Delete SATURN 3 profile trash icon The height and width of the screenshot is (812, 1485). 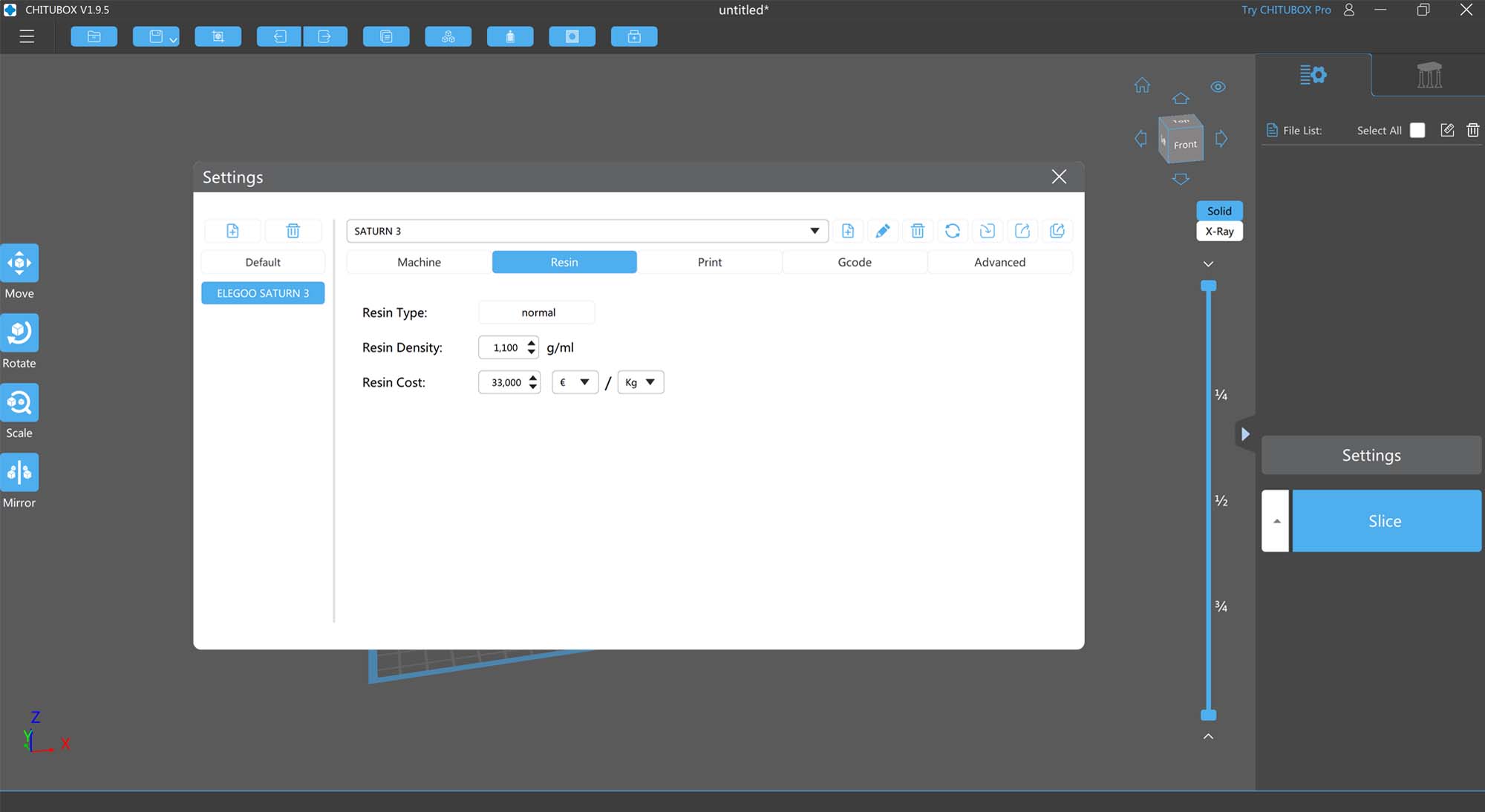(x=918, y=231)
